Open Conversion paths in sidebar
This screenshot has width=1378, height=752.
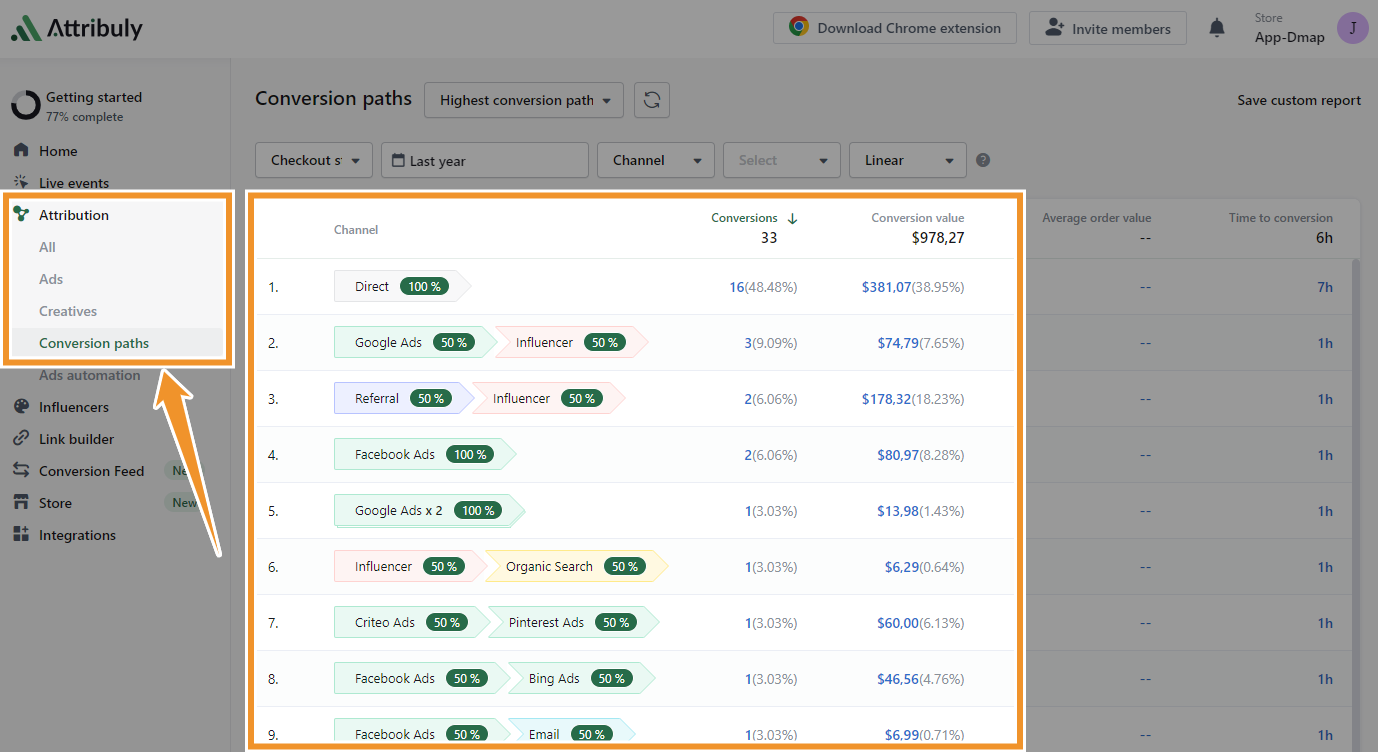point(94,343)
